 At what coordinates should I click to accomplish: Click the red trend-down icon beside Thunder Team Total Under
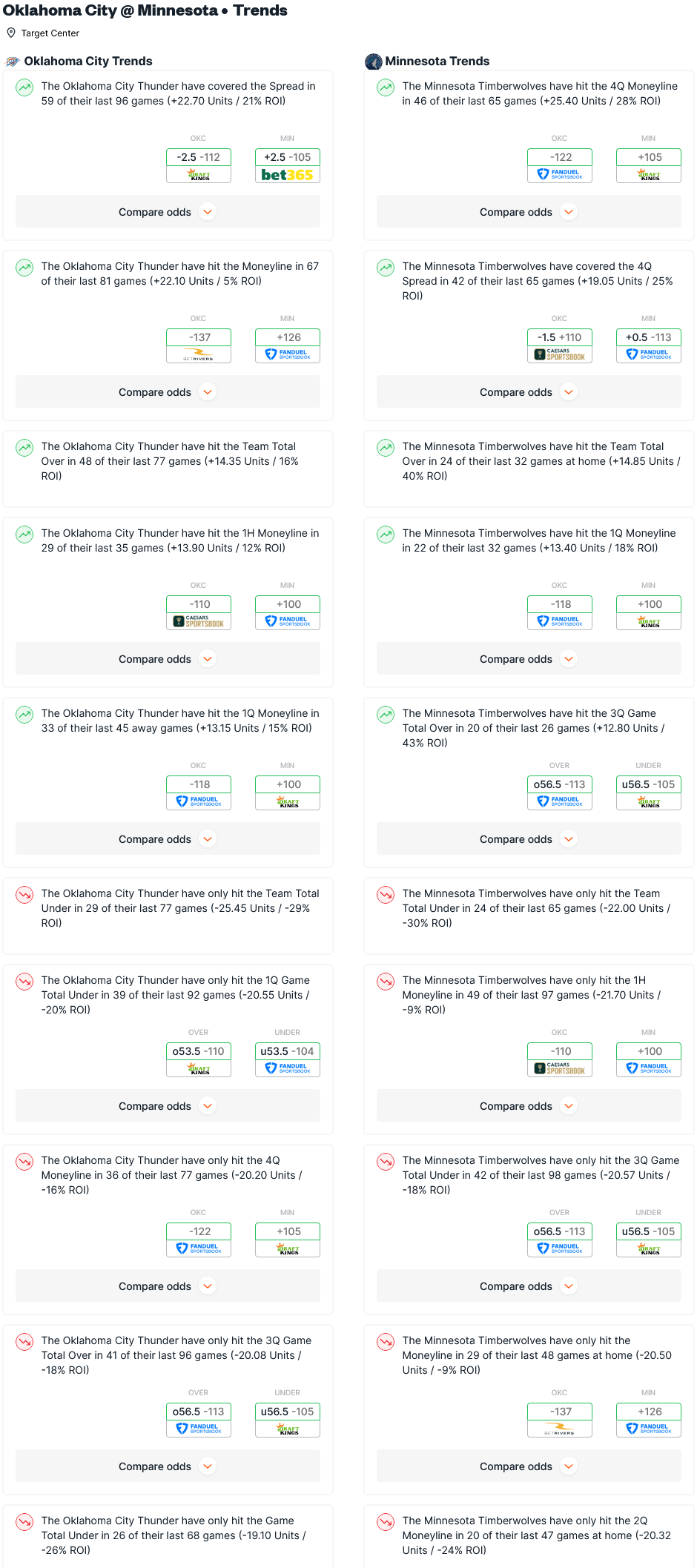pos(24,896)
